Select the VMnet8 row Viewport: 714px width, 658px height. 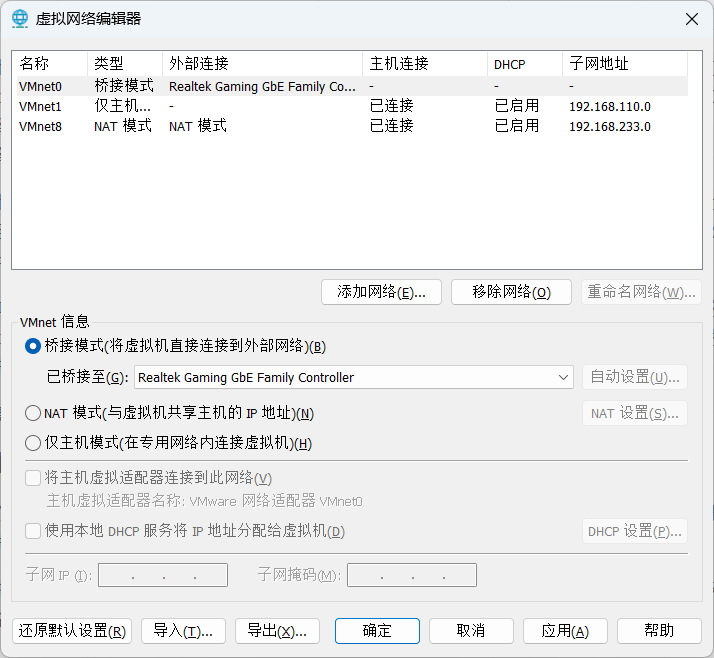tap(352, 126)
